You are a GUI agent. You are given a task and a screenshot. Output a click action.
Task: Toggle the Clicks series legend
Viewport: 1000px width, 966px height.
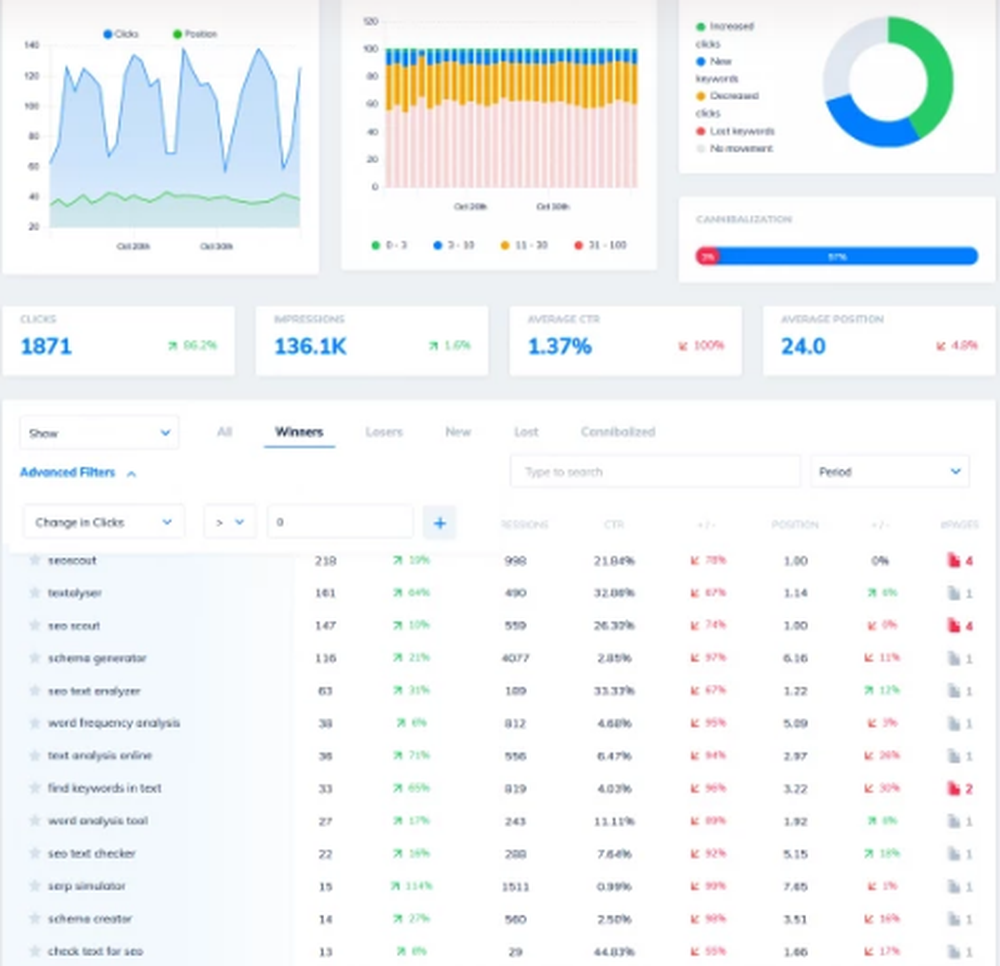coord(121,34)
